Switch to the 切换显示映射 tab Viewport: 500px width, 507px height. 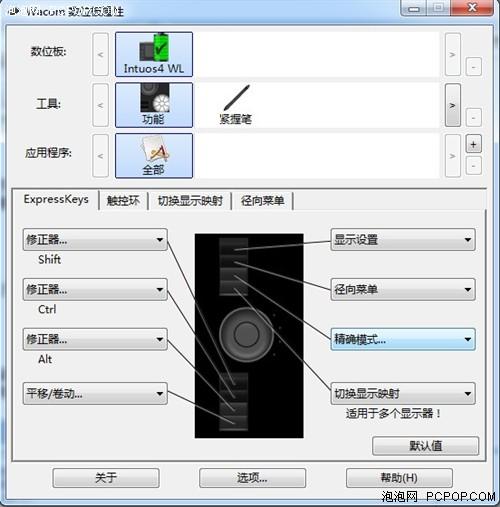coord(190,201)
